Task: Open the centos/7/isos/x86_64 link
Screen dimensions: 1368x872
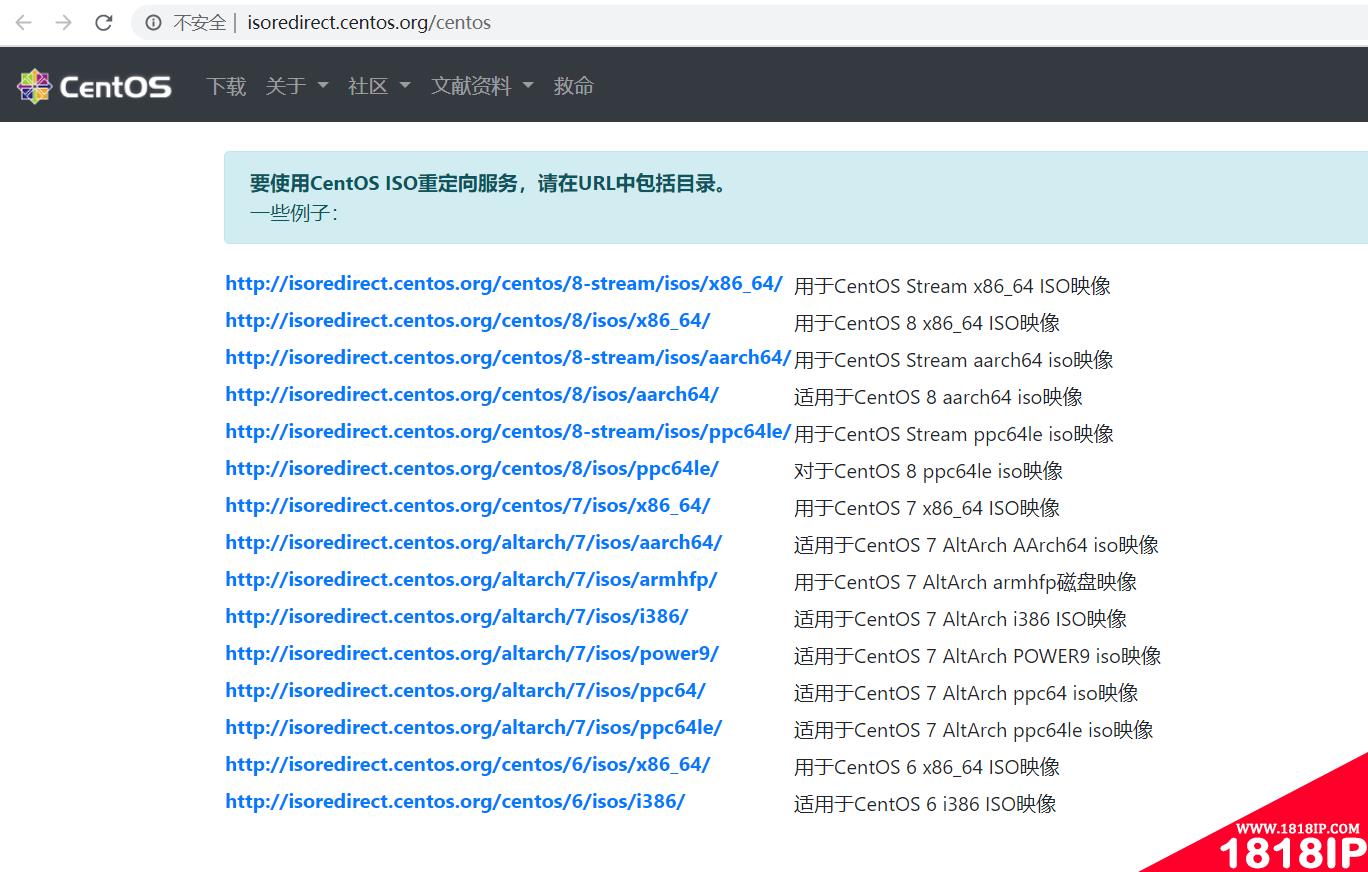Action: pyautogui.click(x=468, y=506)
